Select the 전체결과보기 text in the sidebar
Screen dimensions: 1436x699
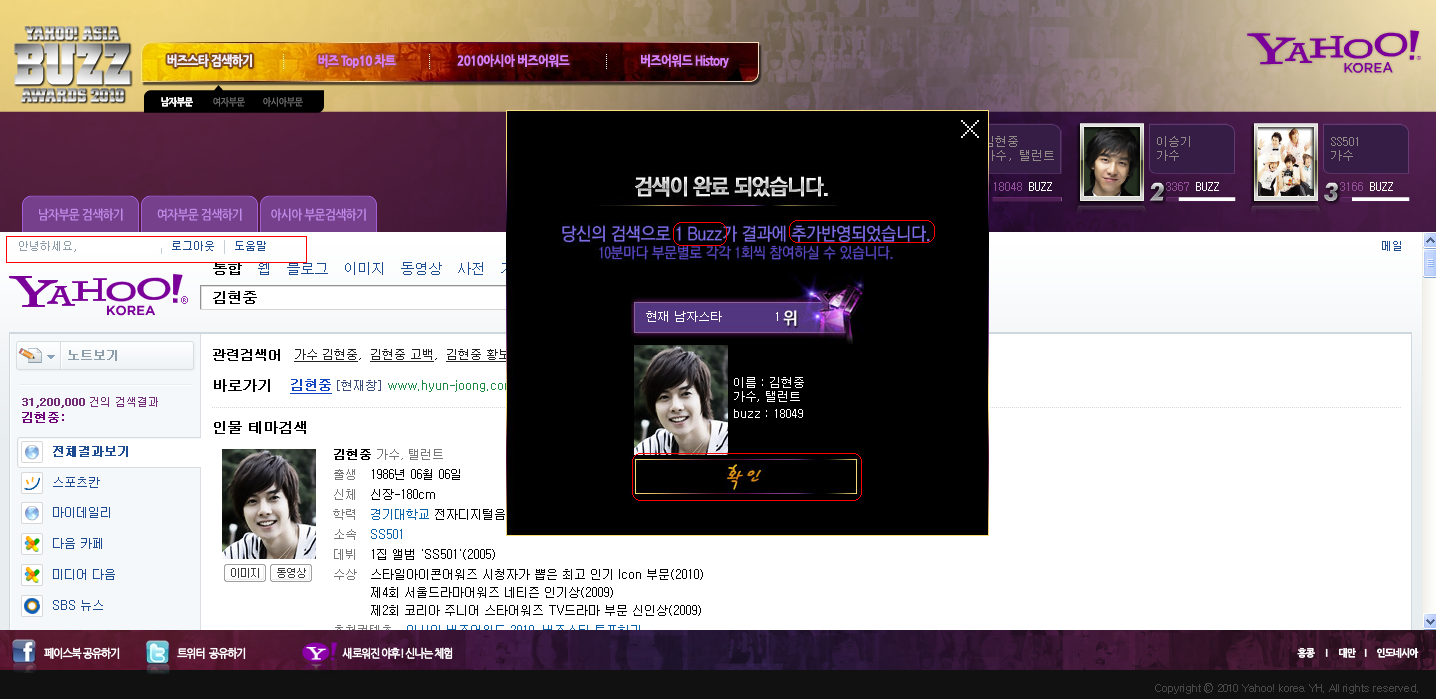coord(91,452)
